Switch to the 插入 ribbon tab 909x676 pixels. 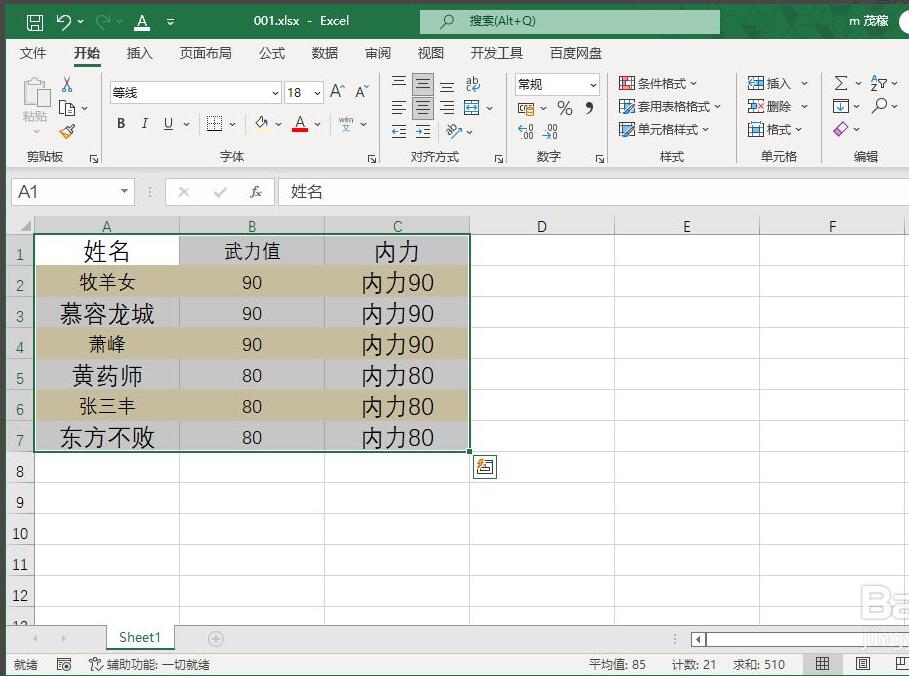pos(139,53)
